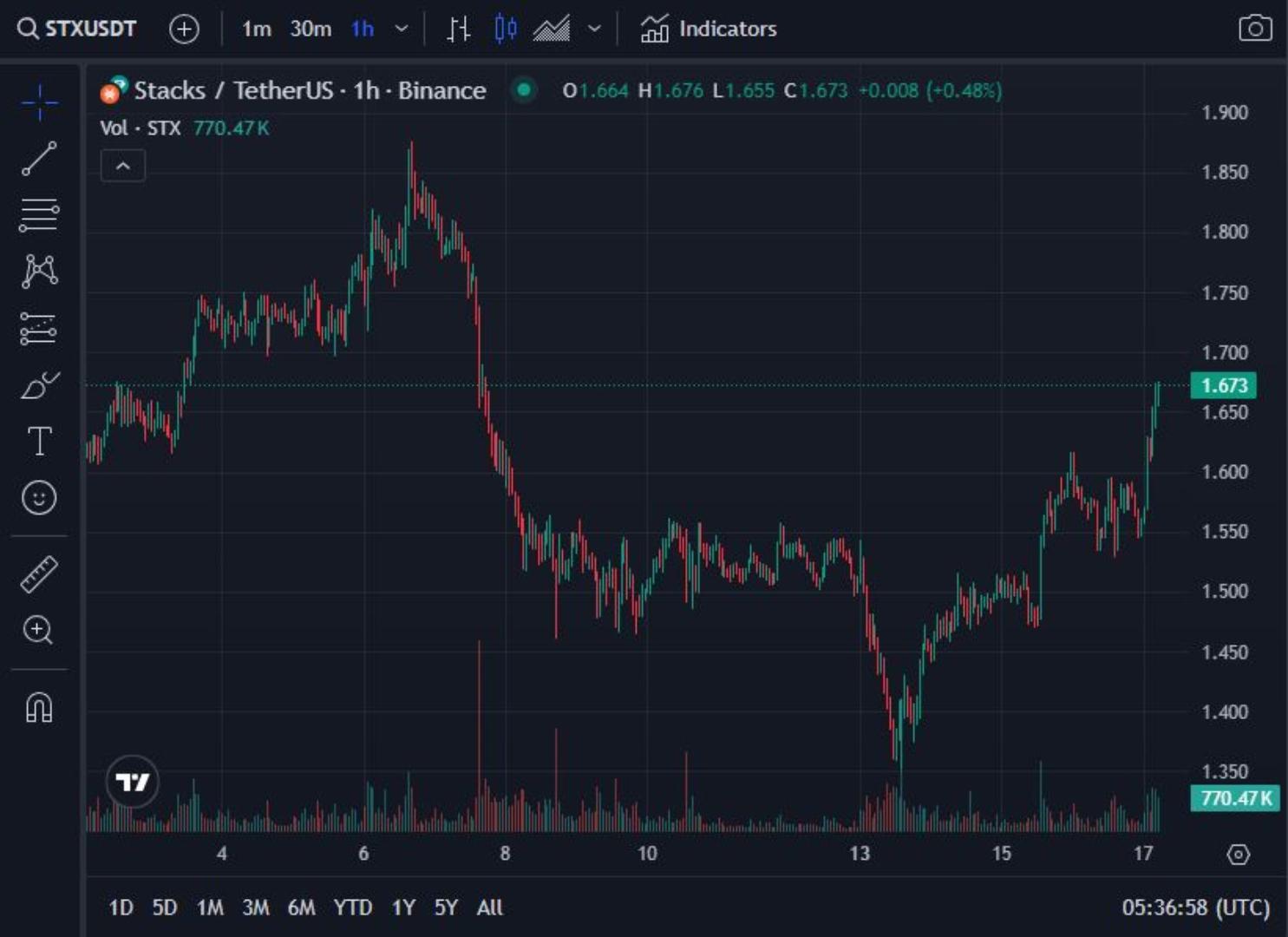Expand the chart style dropdown arrow
Screen dimensions: 1288x937
pyautogui.click(x=594, y=29)
